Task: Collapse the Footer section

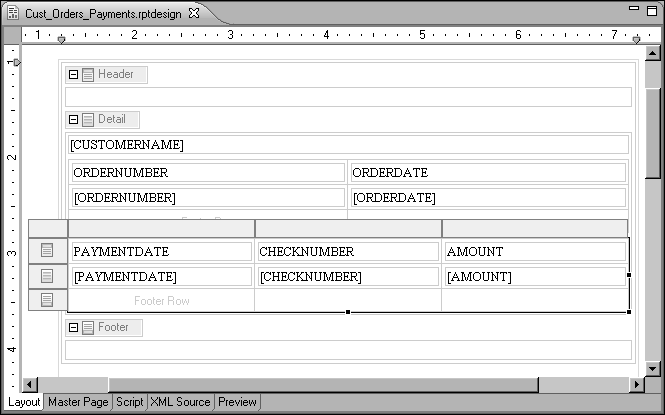Action: click(73, 328)
